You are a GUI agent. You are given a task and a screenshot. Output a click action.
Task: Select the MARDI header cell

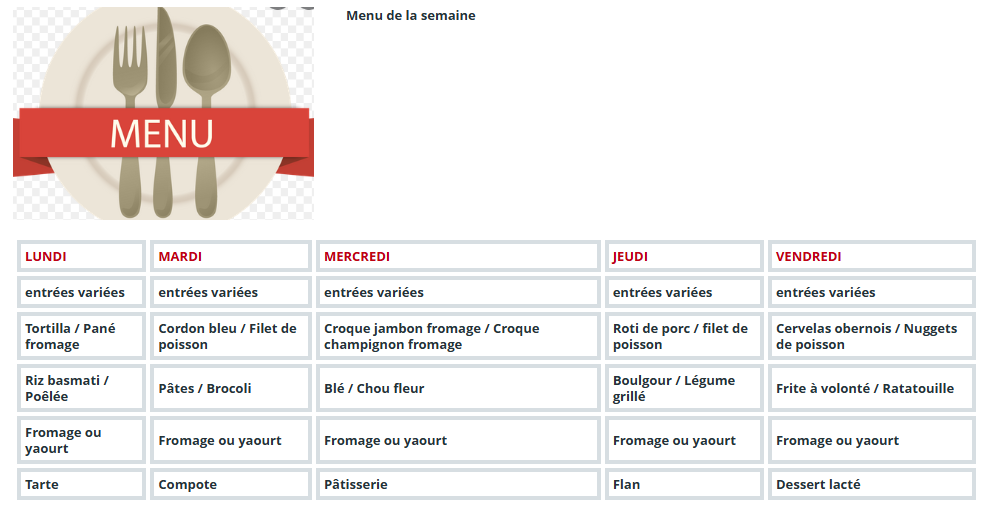[x=231, y=257]
